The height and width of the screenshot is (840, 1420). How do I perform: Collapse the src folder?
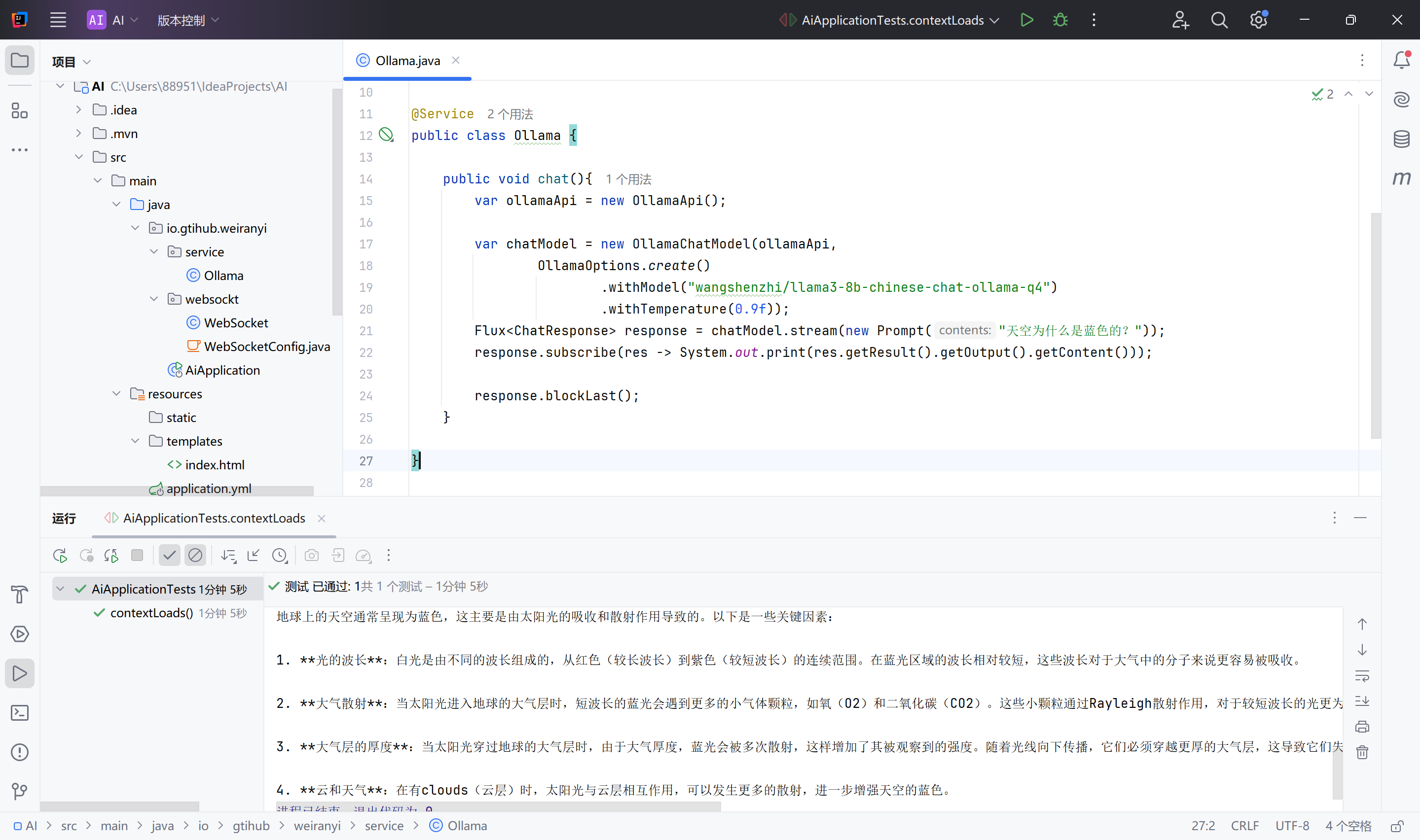pos(79,157)
